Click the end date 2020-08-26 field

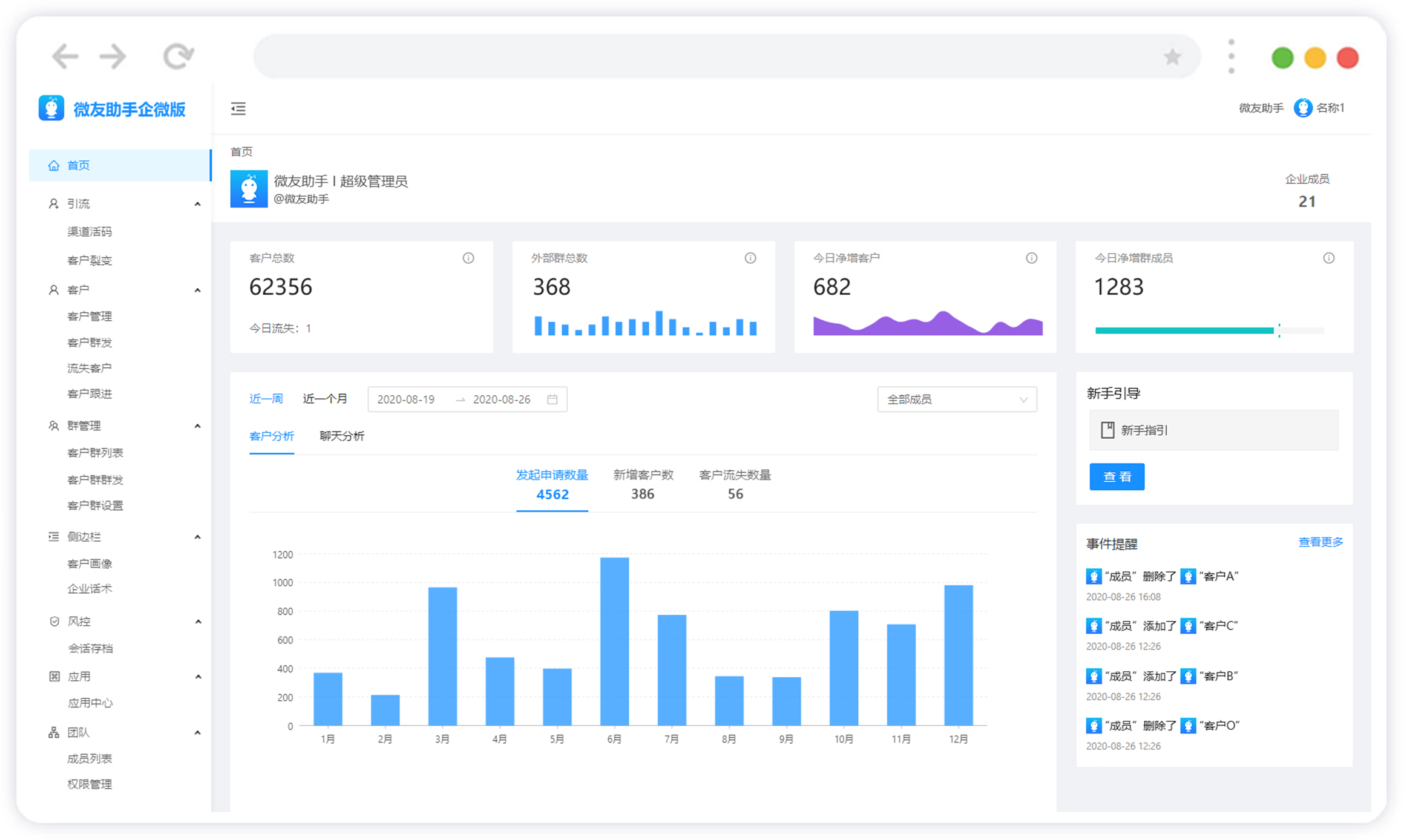tap(502, 399)
